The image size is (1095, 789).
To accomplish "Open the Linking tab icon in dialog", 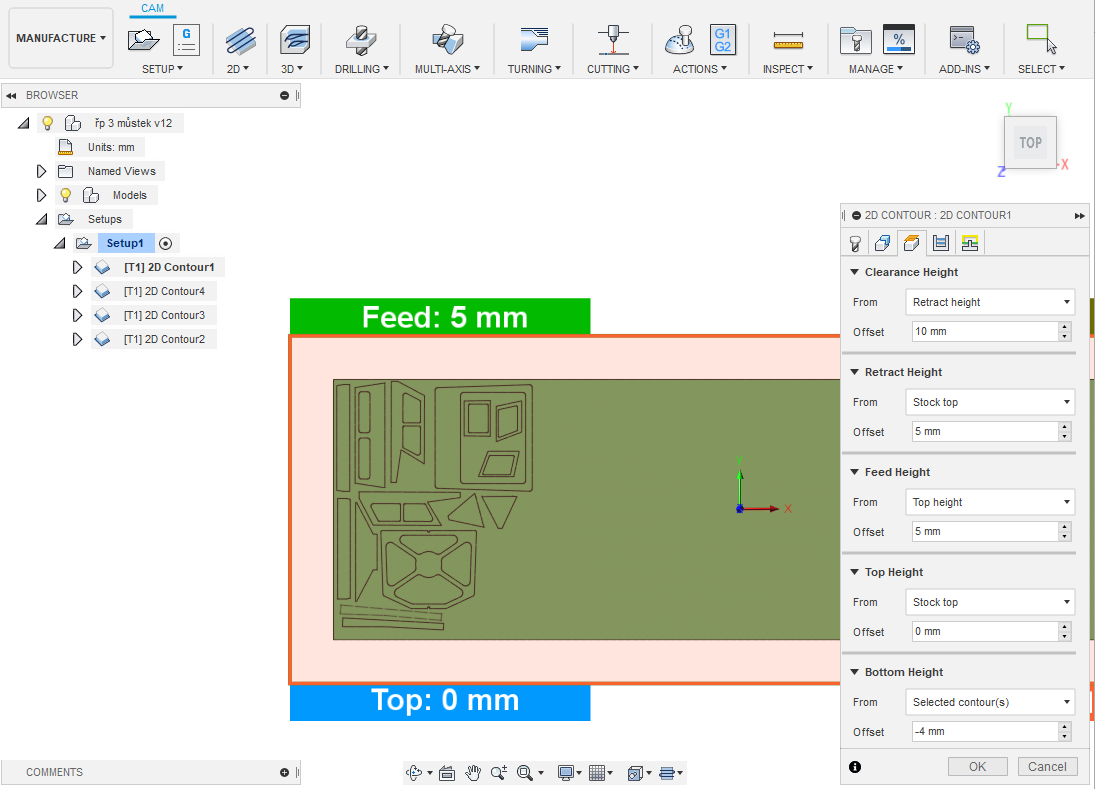I will [x=969, y=243].
